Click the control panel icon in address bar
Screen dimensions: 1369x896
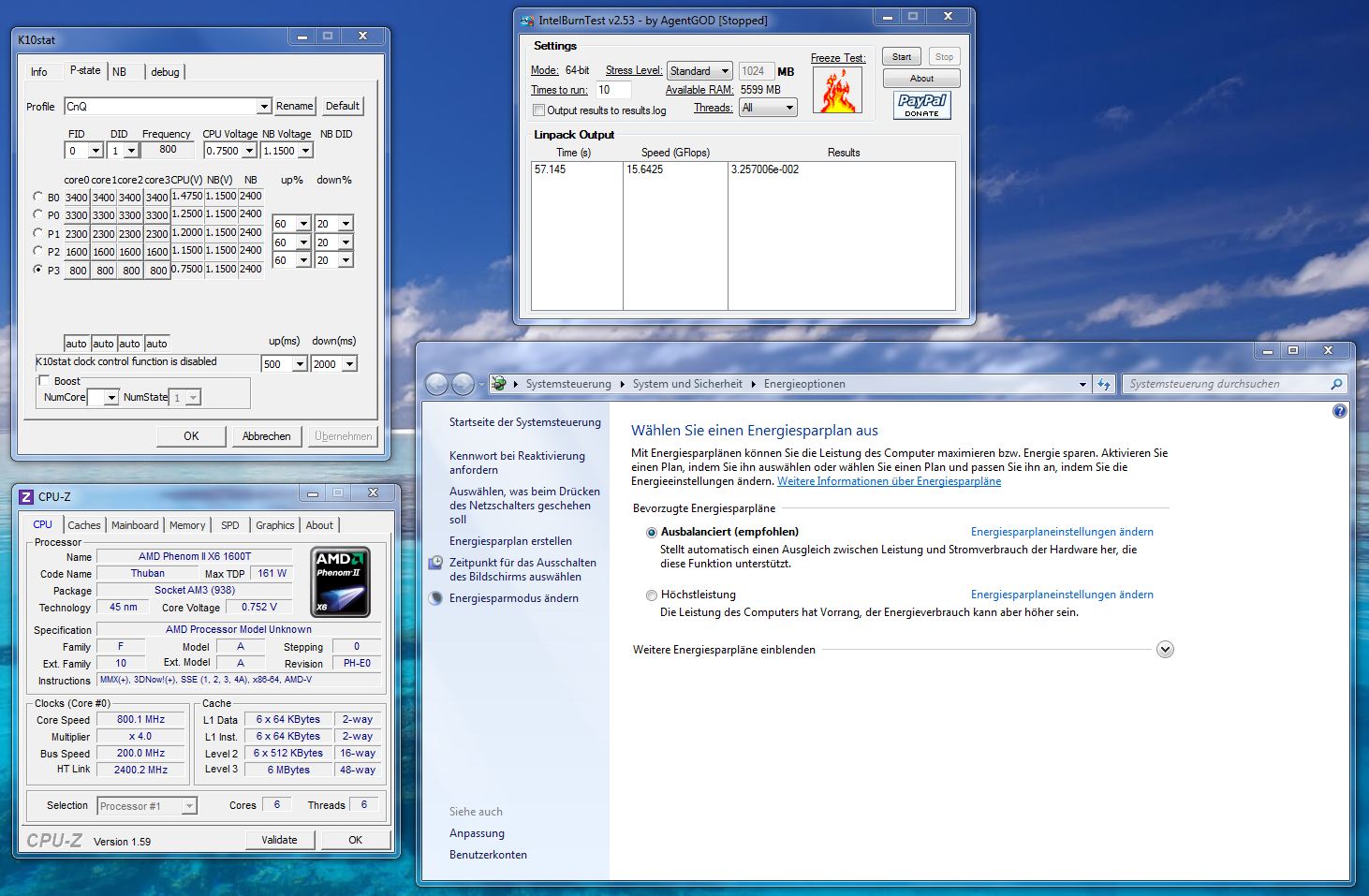pyautogui.click(x=499, y=384)
